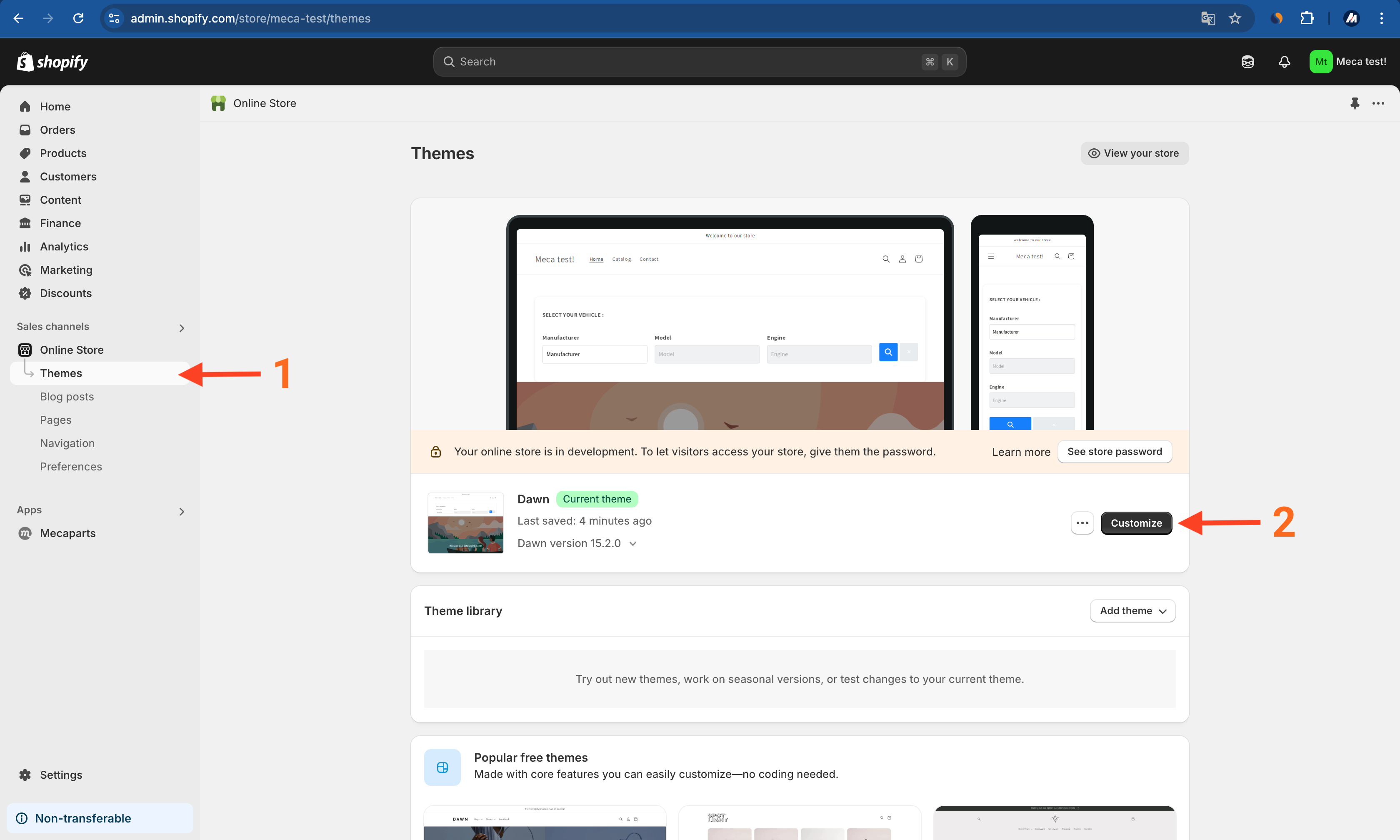Click View your store button
The width and height of the screenshot is (1400, 840).
pos(1134,153)
